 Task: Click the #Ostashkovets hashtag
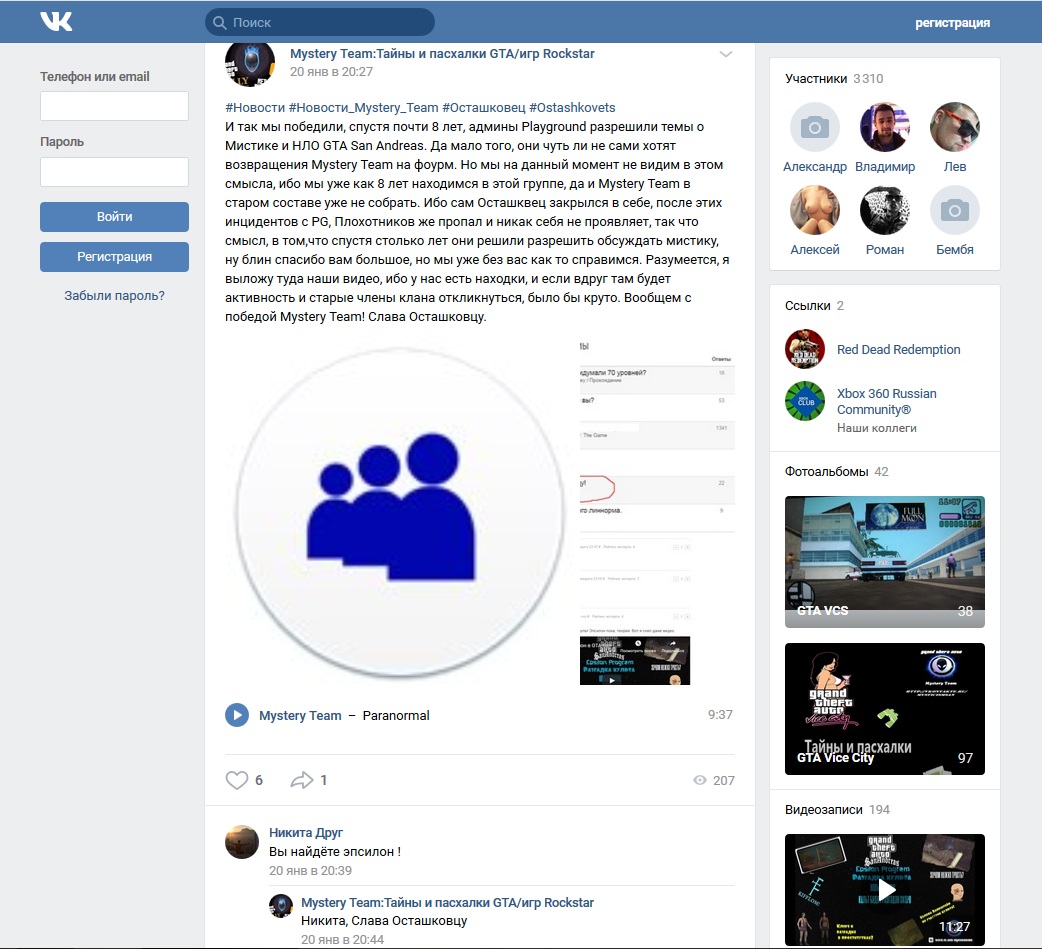(x=572, y=108)
